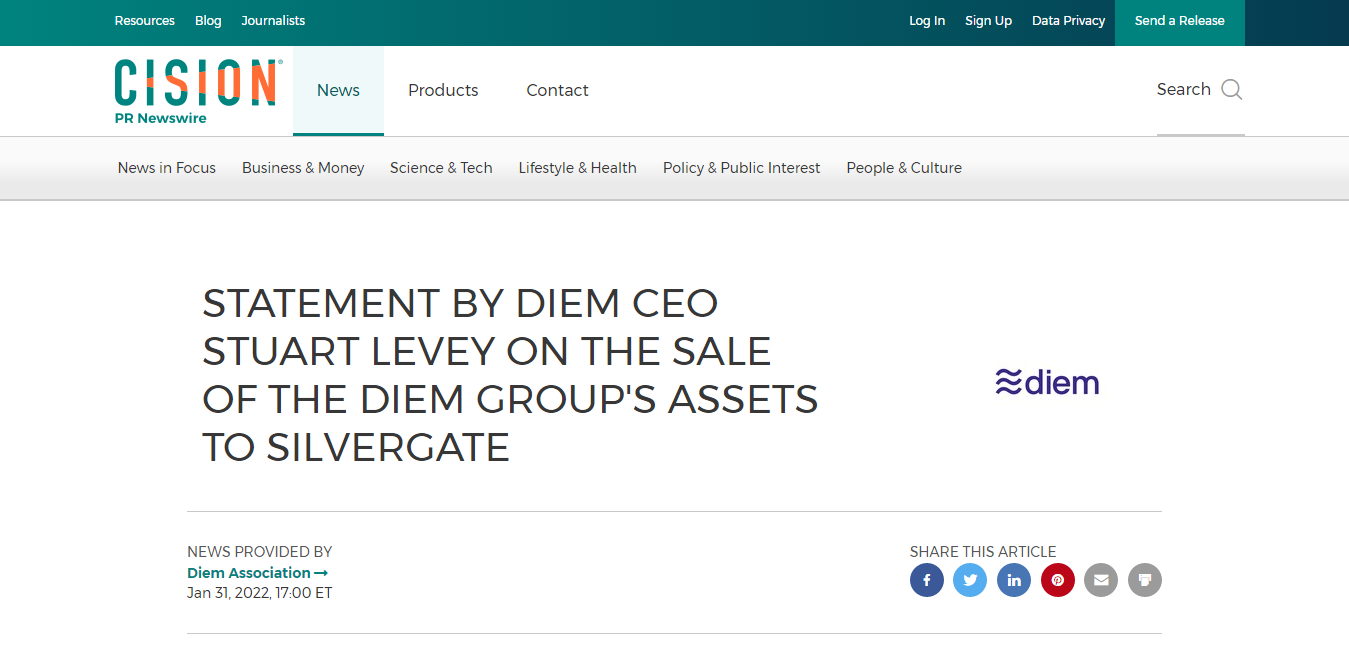Pin article with Pinterest icon
The height and width of the screenshot is (659, 1349).
[1058, 580]
